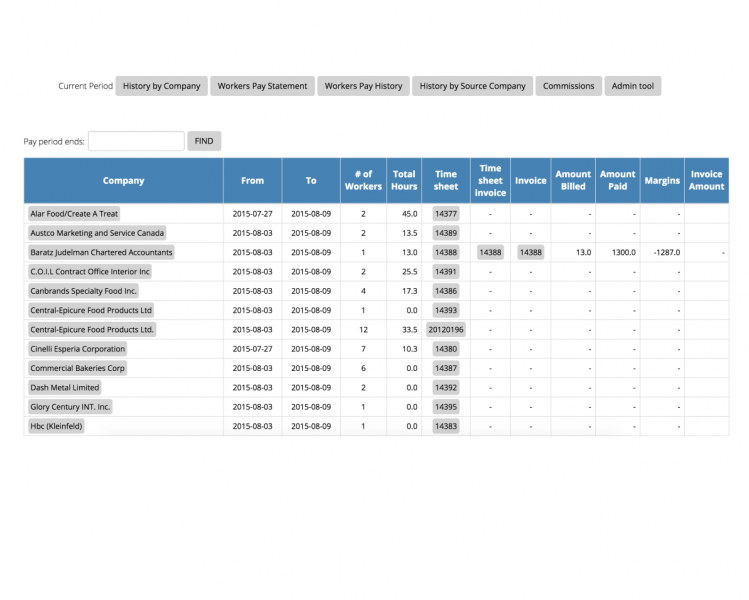Screen dimensions: 749x600
Task: Click the 1300.0 amount paid value
Action: 624,252
